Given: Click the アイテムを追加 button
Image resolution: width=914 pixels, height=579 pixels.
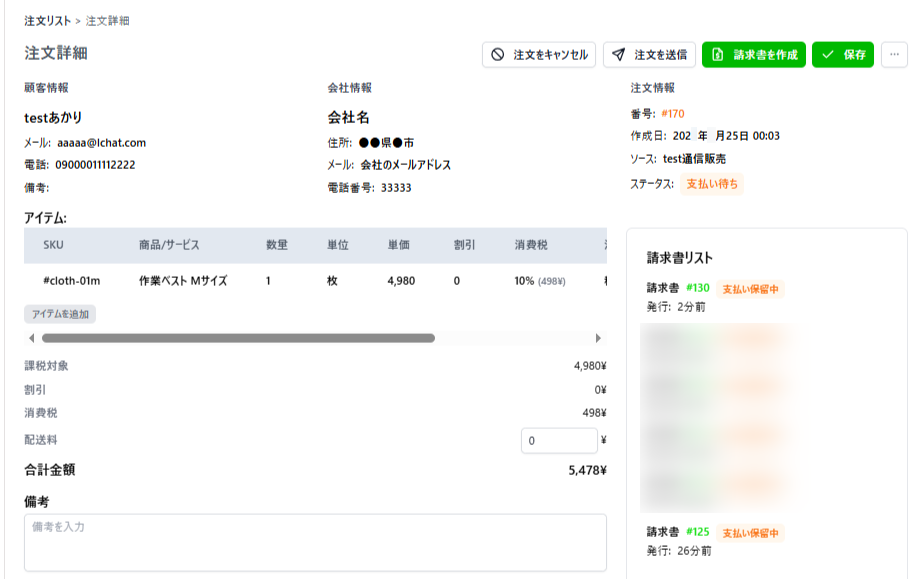Looking at the screenshot, I should (x=60, y=314).
